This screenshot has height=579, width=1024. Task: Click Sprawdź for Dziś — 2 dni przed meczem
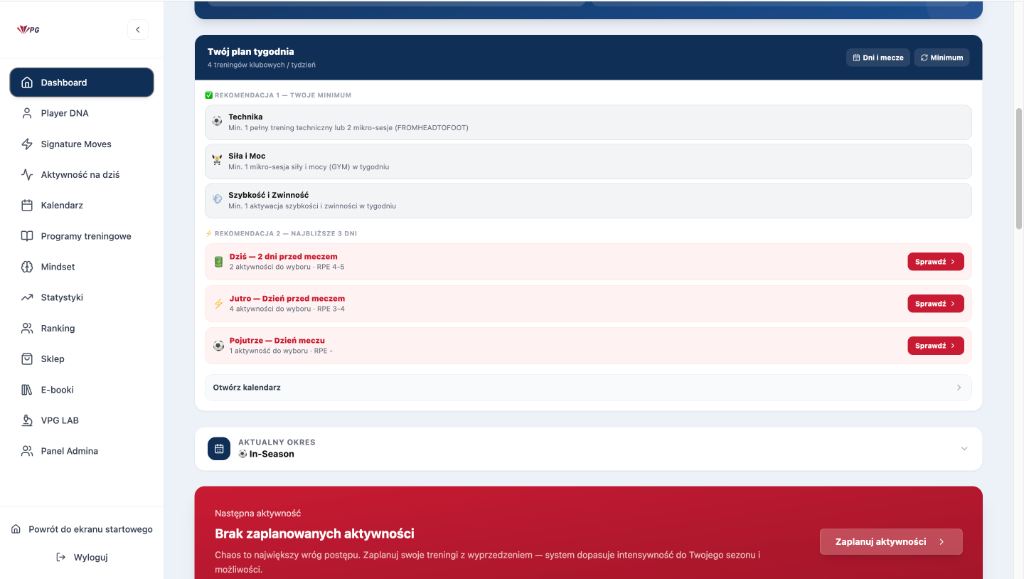935,262
